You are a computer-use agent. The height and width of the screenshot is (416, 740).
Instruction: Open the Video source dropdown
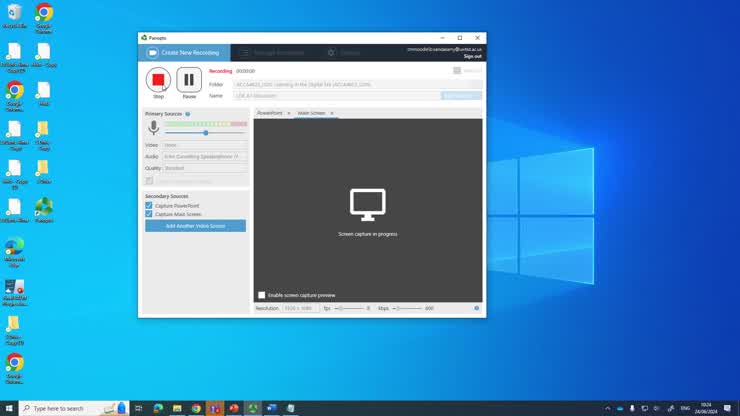204,145
